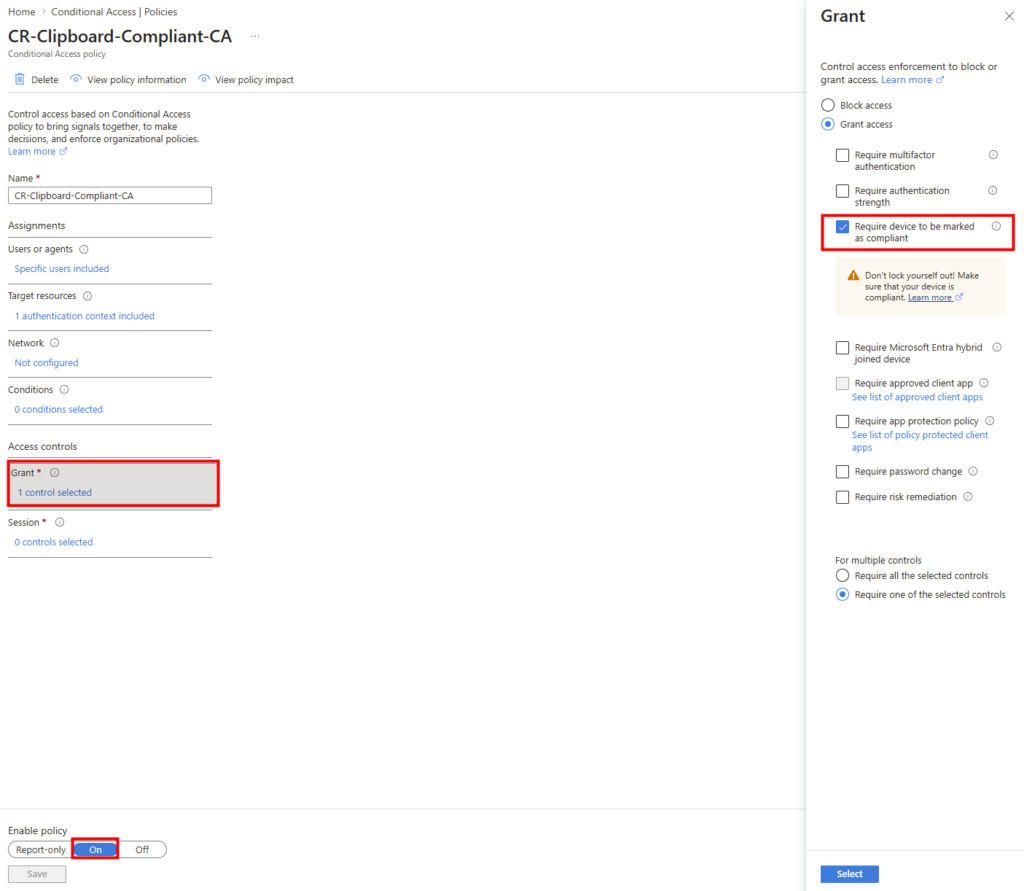Open Learn more in compliance warning
Viewport: 1024px width, 891px height.
click(935, 298)
